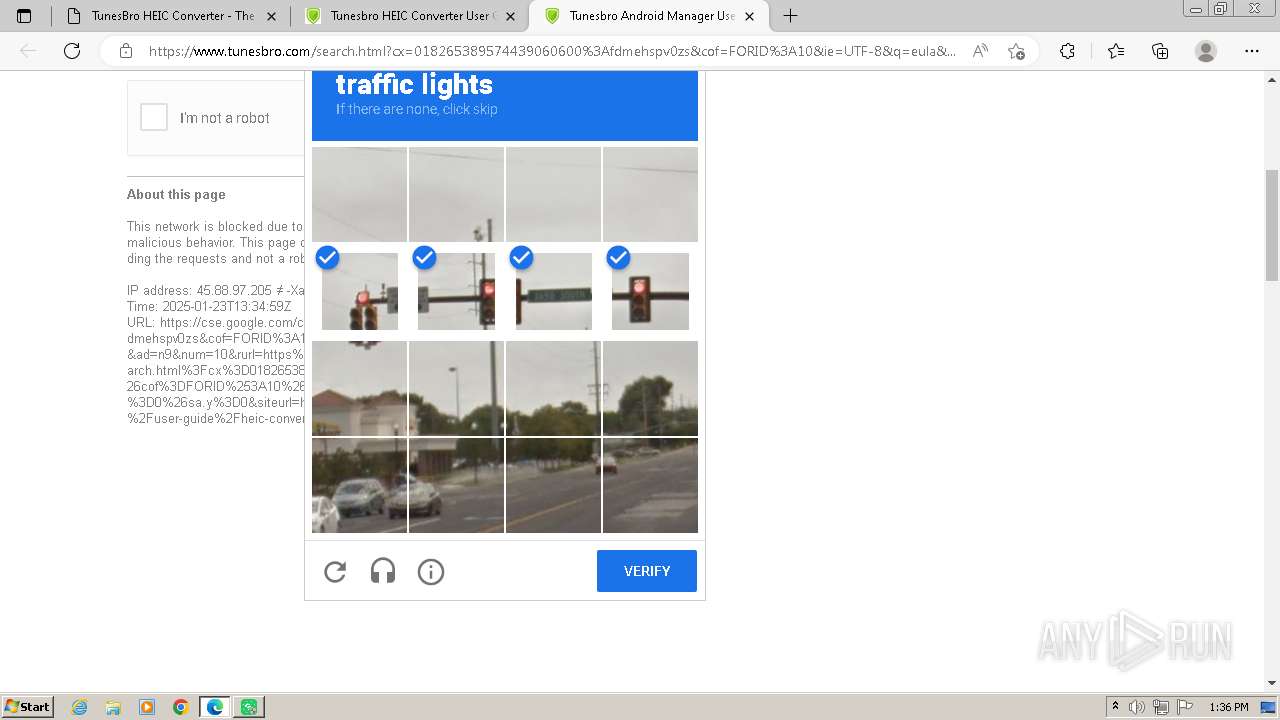Image resolution: width=1280 pixels, height=720 pixels.
Task: Open File Explorer from the taskbar
Action: [x=113, y=707]
